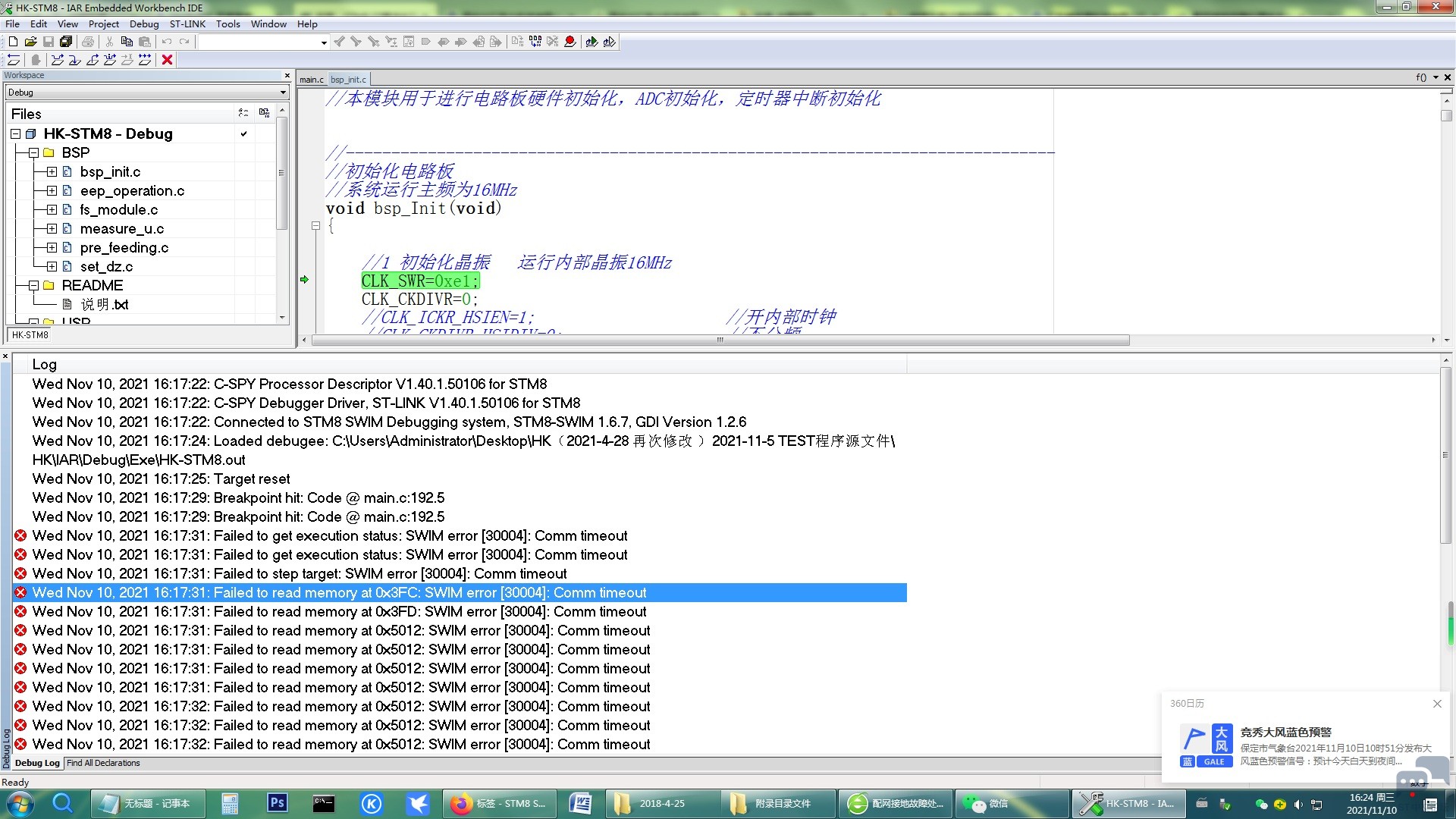This screenshot has width=1456, height=819.
Task: Click the Step Over debug toolbar icon
Action: (x=58, y=59)
